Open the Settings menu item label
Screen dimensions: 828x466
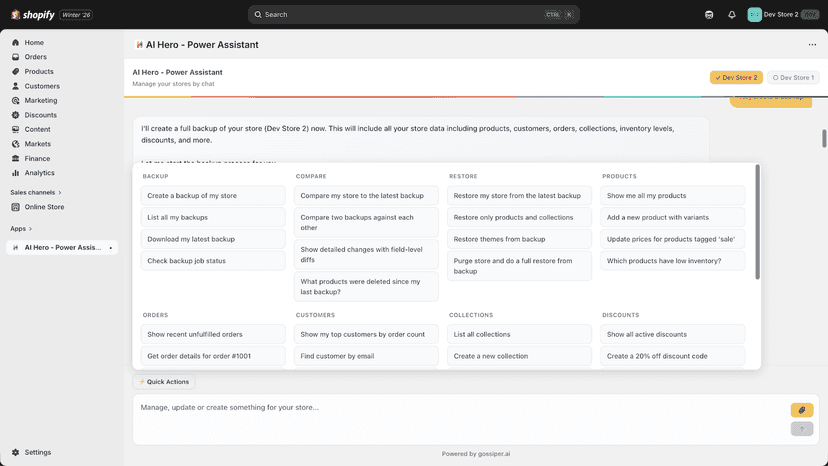click(37, 452)
